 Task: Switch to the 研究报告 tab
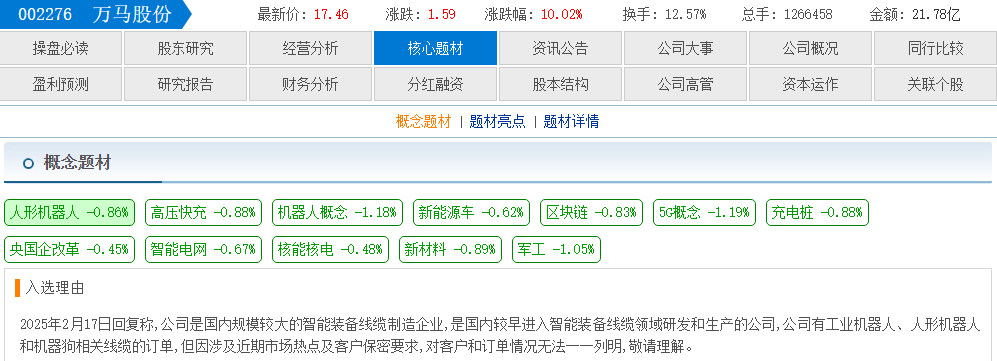click(x=185, y=84)
